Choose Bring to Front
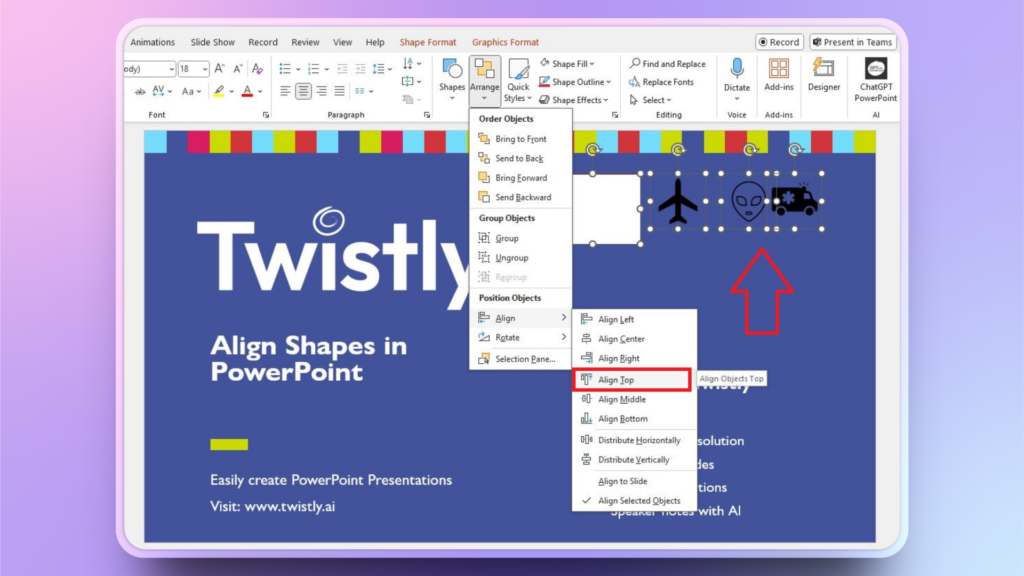Image resolution: width=1024 pixels, height=576 pixels. [520, 138]
